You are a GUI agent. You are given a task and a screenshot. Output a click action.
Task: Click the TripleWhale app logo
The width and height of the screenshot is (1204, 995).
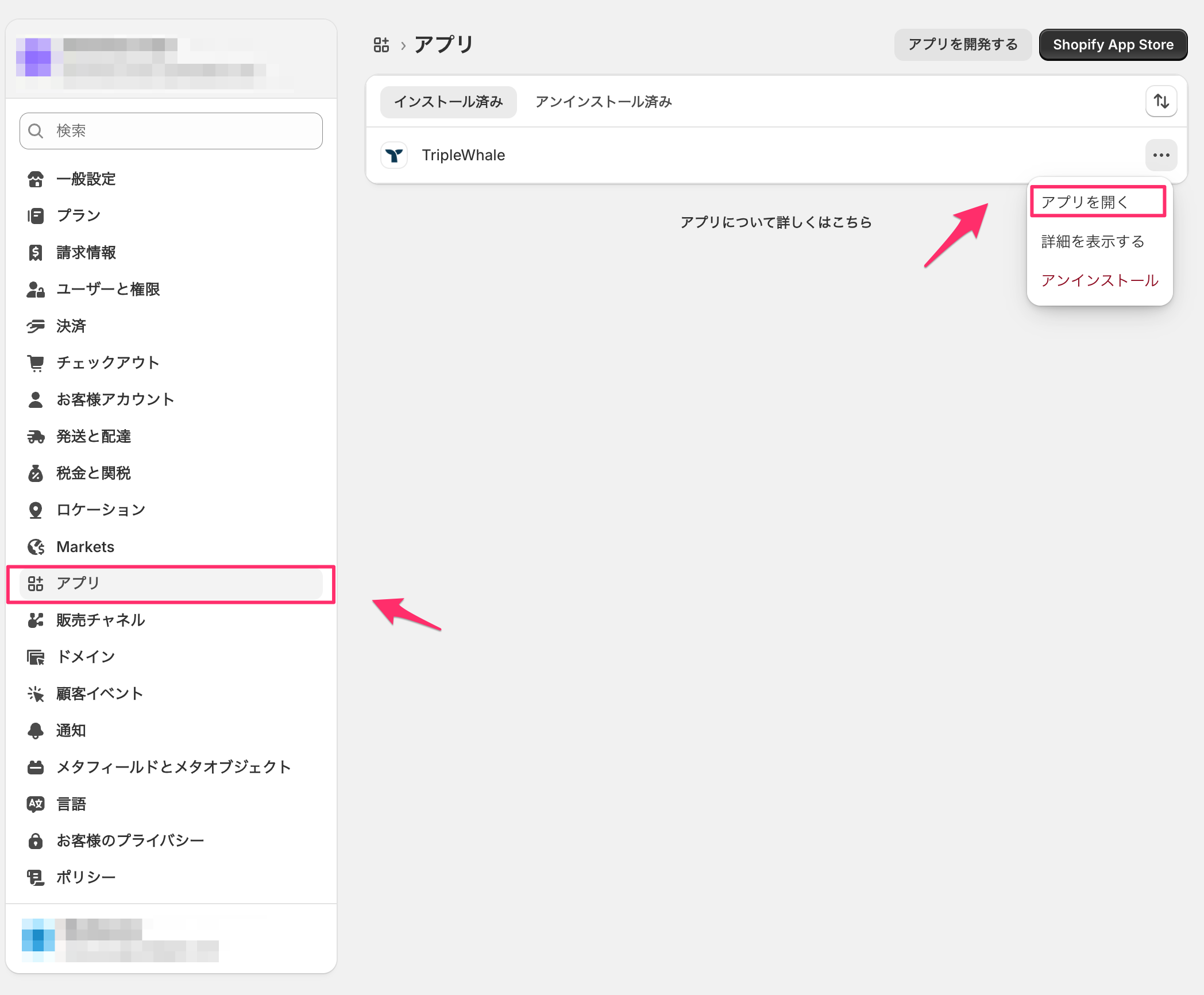394,155
